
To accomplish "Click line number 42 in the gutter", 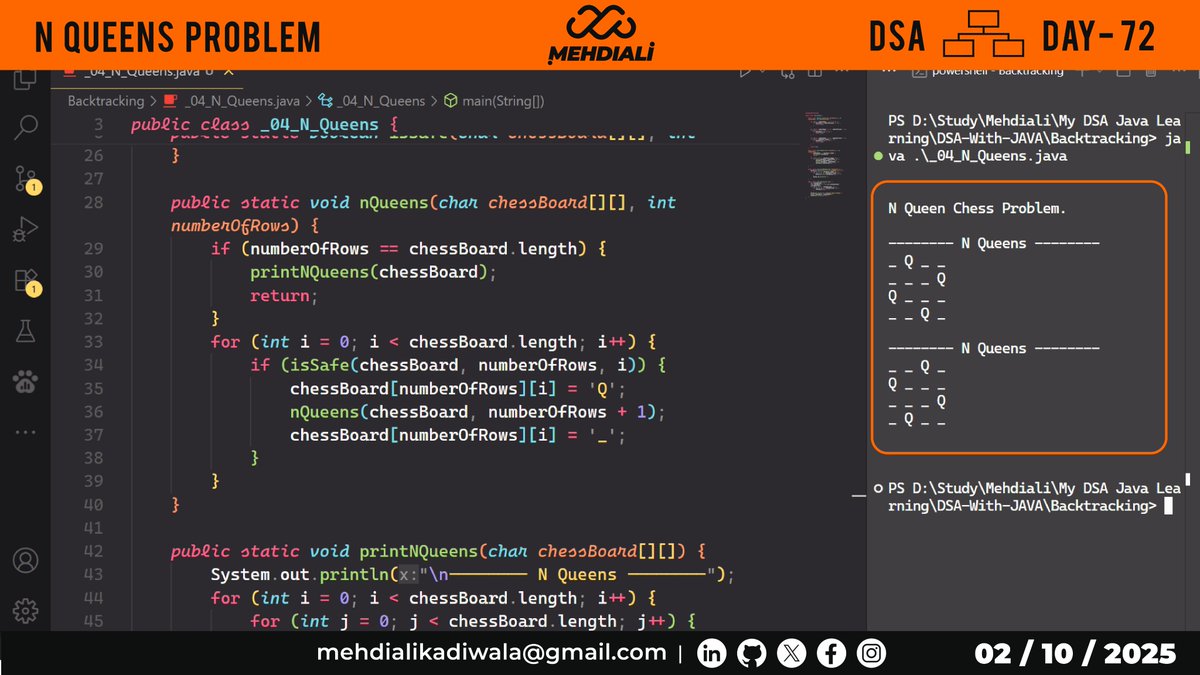I will pos(93,551).
